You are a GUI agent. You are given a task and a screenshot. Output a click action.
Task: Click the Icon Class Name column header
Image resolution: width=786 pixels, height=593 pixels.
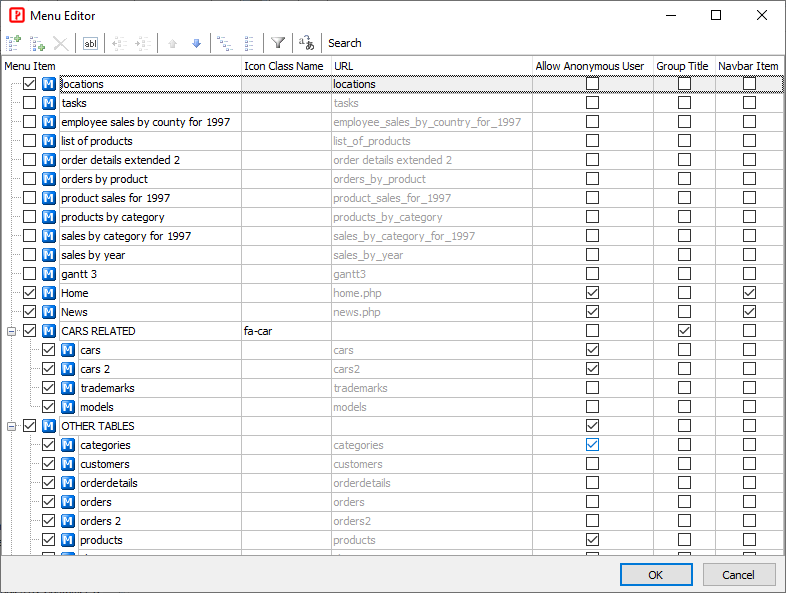pyautogui.click(x=284, y=66)
